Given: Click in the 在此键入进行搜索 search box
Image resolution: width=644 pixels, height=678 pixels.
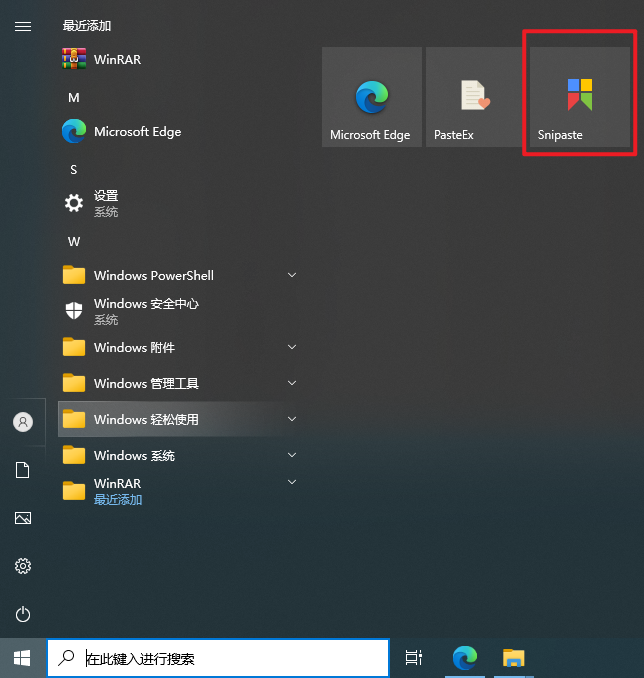Looking at the screenshot, I should (x=218, y=658).
